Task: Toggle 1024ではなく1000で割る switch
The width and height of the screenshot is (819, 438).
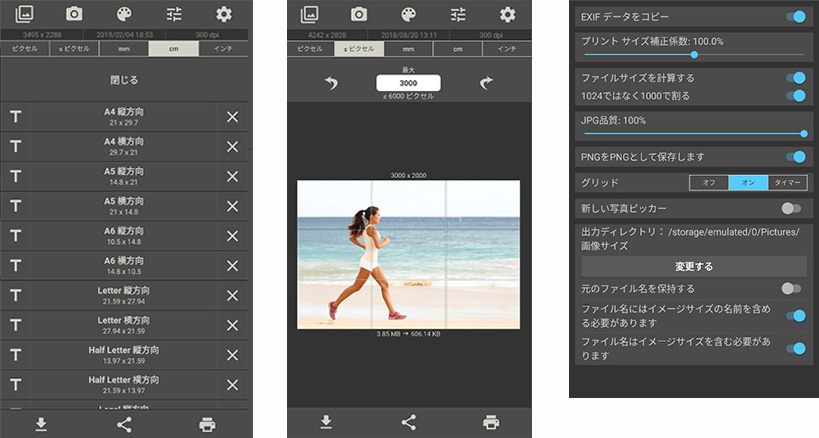Action: tap(796, 96)
